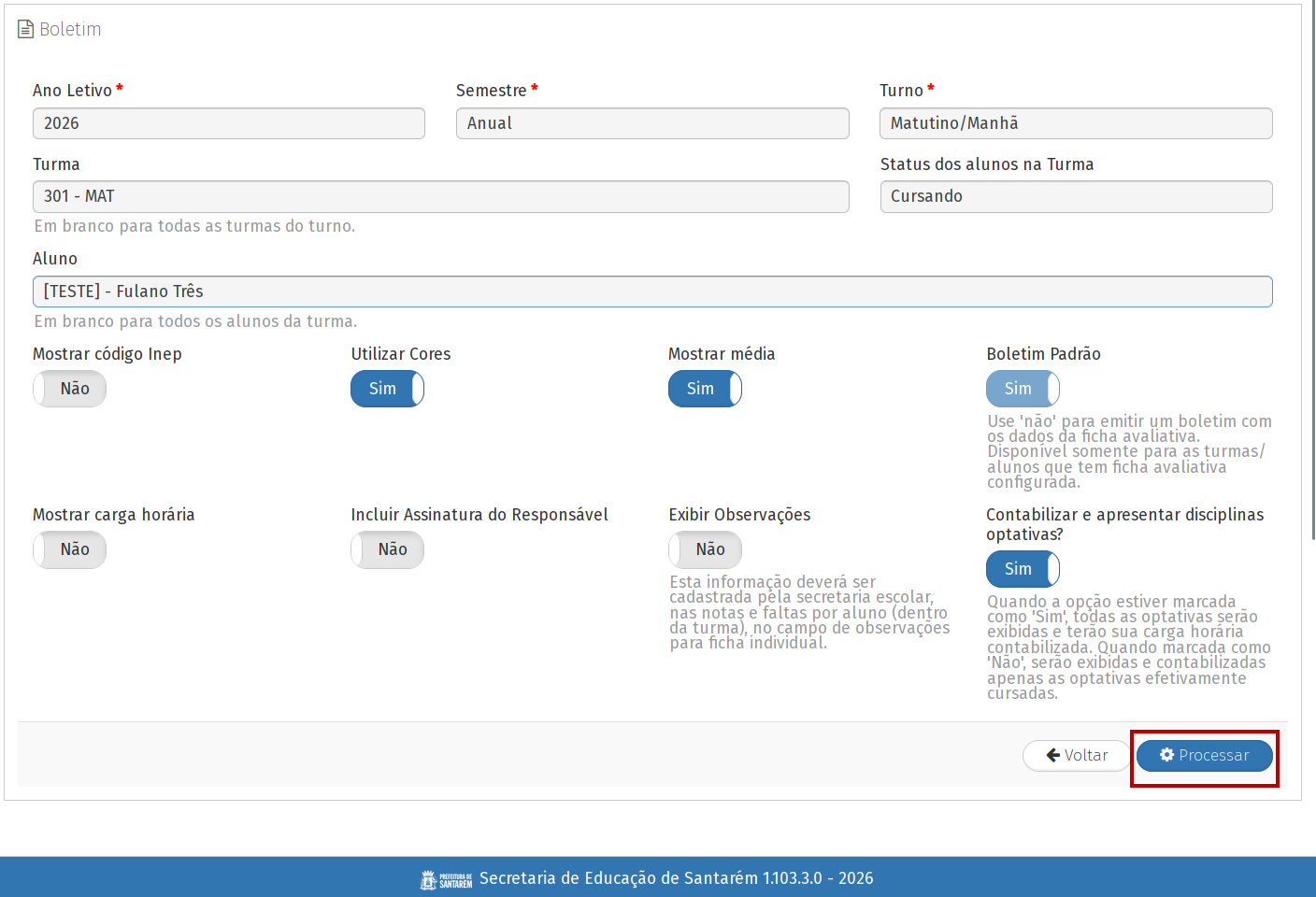Image resolution: width=1316 pixels, height=897 pixels.
Task: Open the Ano Letivo dropdown
Action: (x=228, y=123)
